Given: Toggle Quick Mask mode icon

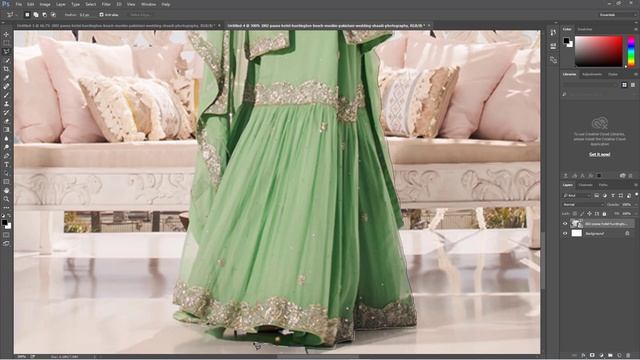Looking at the screenshot, I should click(x=6, y=235).
